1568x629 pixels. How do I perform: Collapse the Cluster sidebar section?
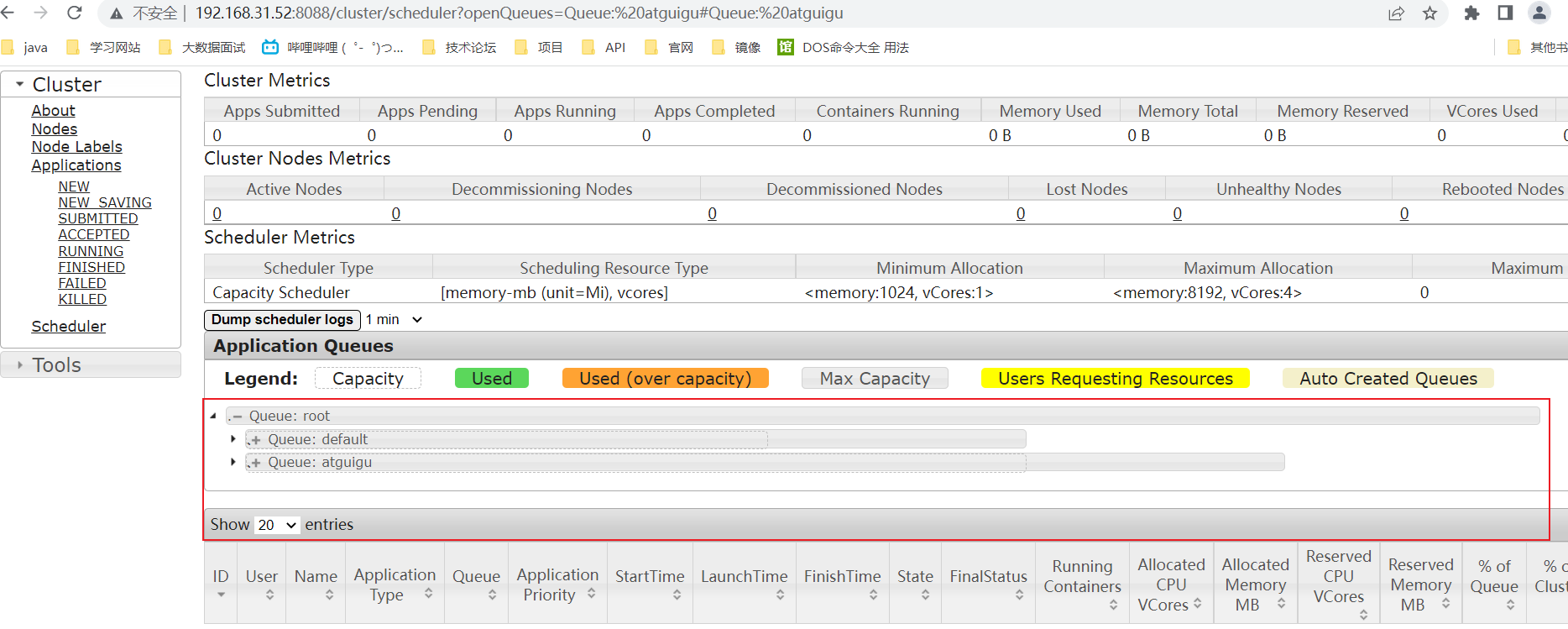coord(91,84)
